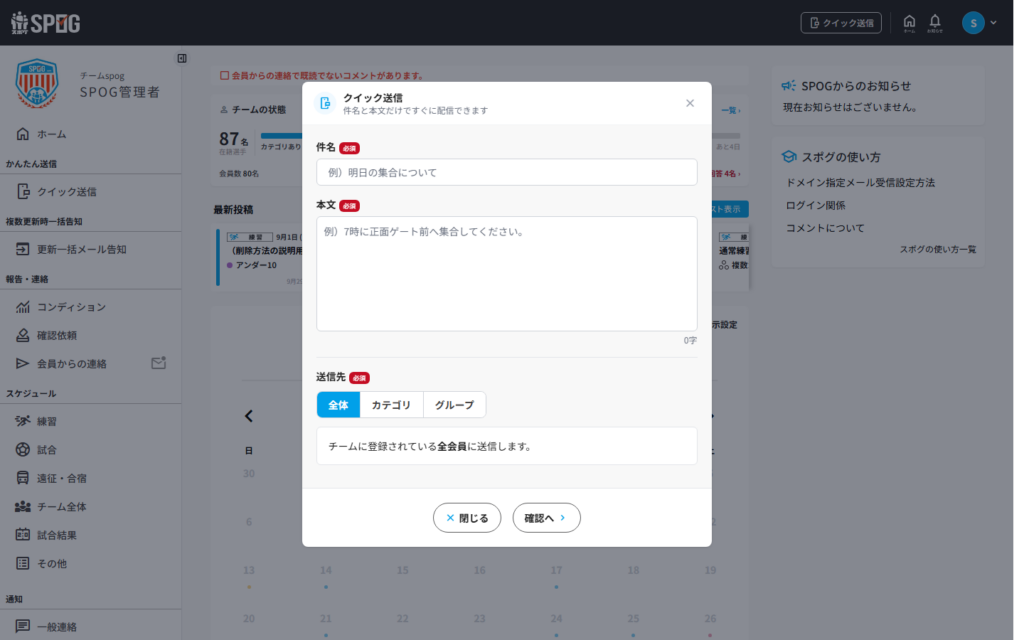The height and width of the screenshot is (640, 1024).
Task: Click the 試合結果 scoreboard icon
Action: 23,535
